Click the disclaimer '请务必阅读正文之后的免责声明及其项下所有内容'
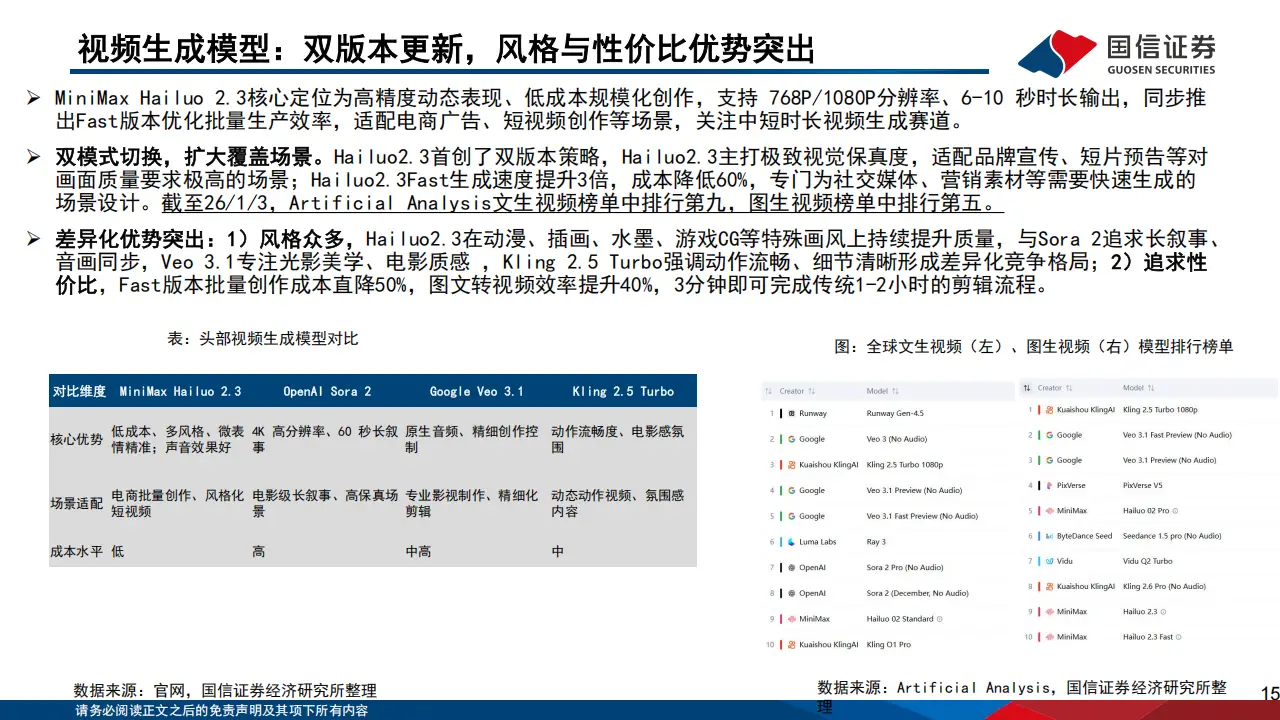The height and width of the screenshot is (720, 1280). pos(221,710)
